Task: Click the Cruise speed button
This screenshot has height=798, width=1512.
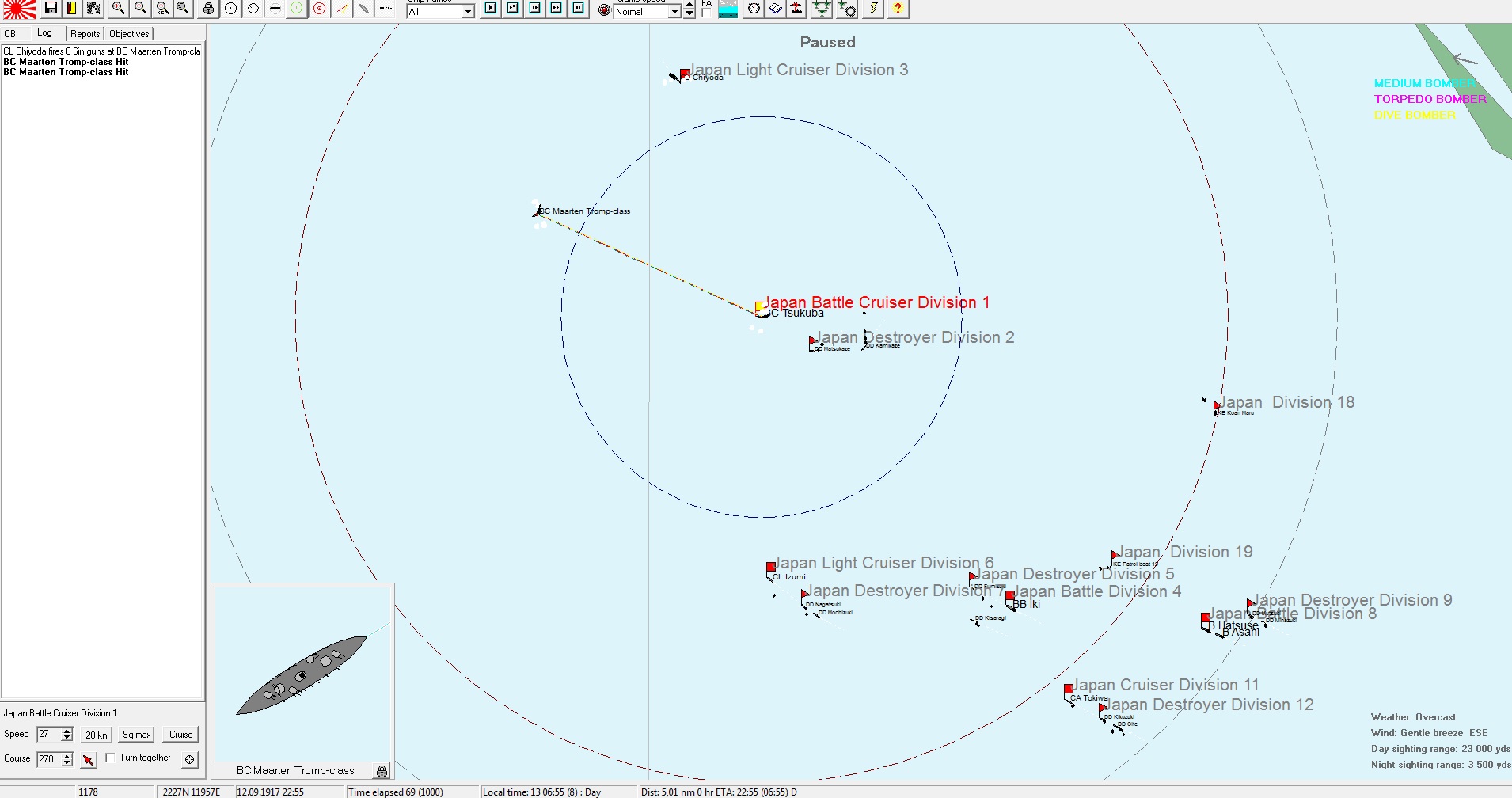Action: click(x=181, y=735)
